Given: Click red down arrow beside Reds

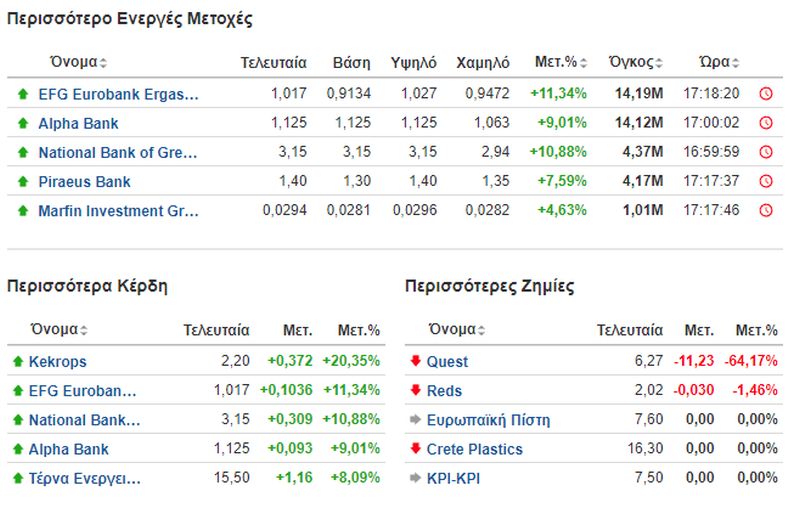Looking at the screenshot, I should tap(415, 390).
